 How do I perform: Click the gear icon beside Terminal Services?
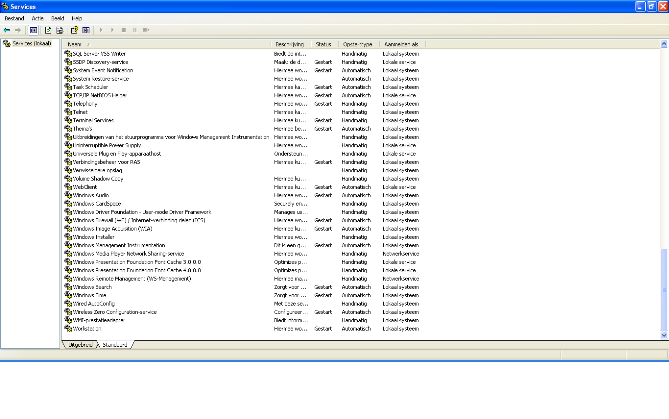[x=68, y=120]
